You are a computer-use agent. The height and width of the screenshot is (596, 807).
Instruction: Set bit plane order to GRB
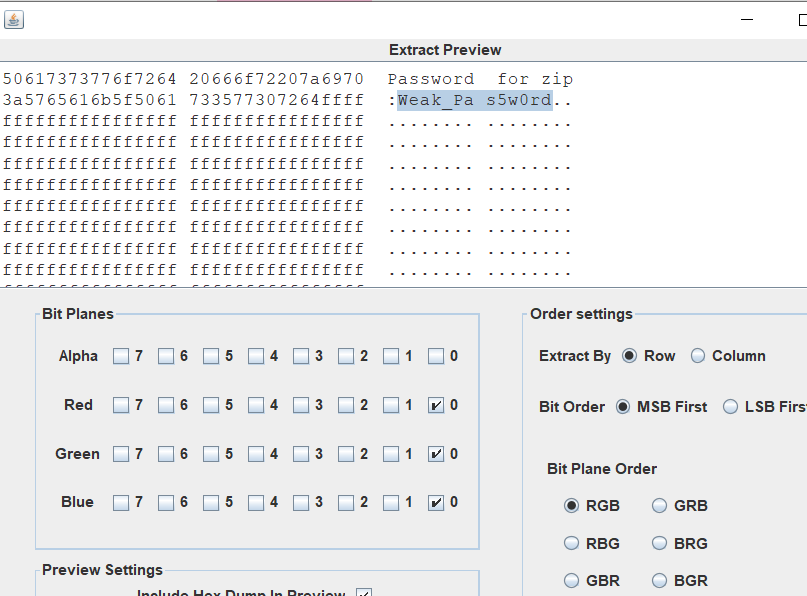click(x=660, y=506)
